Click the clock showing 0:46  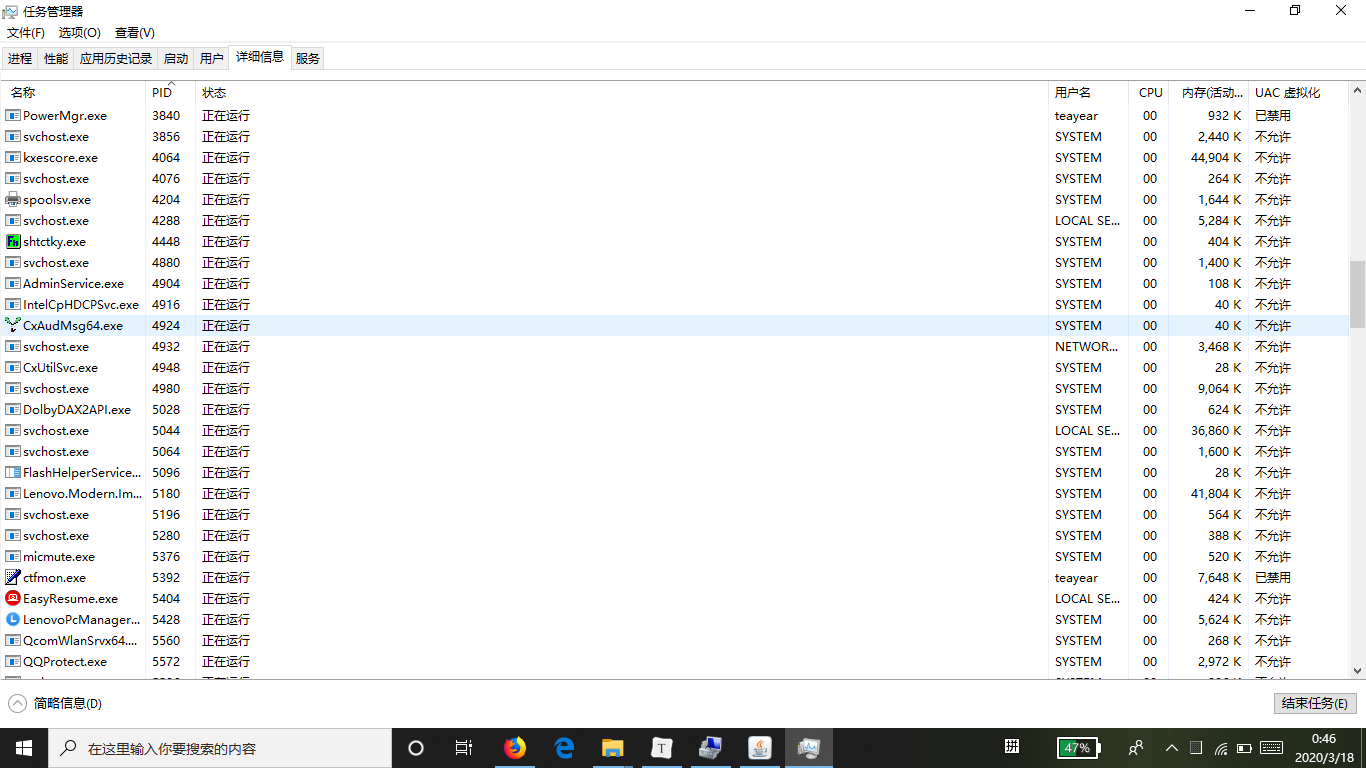(1323, 739)
